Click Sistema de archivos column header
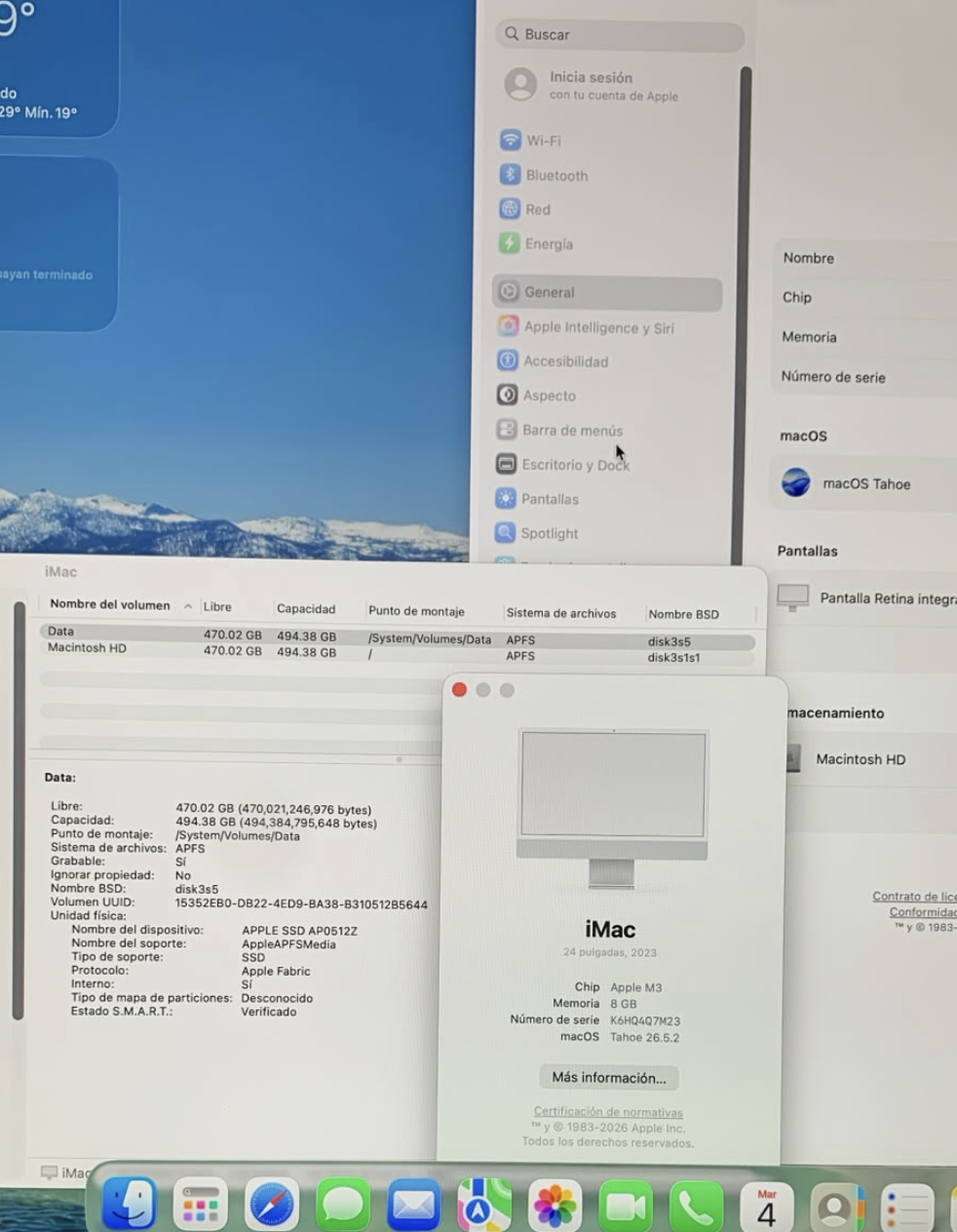957x1232 pixels. click(561, 613)
